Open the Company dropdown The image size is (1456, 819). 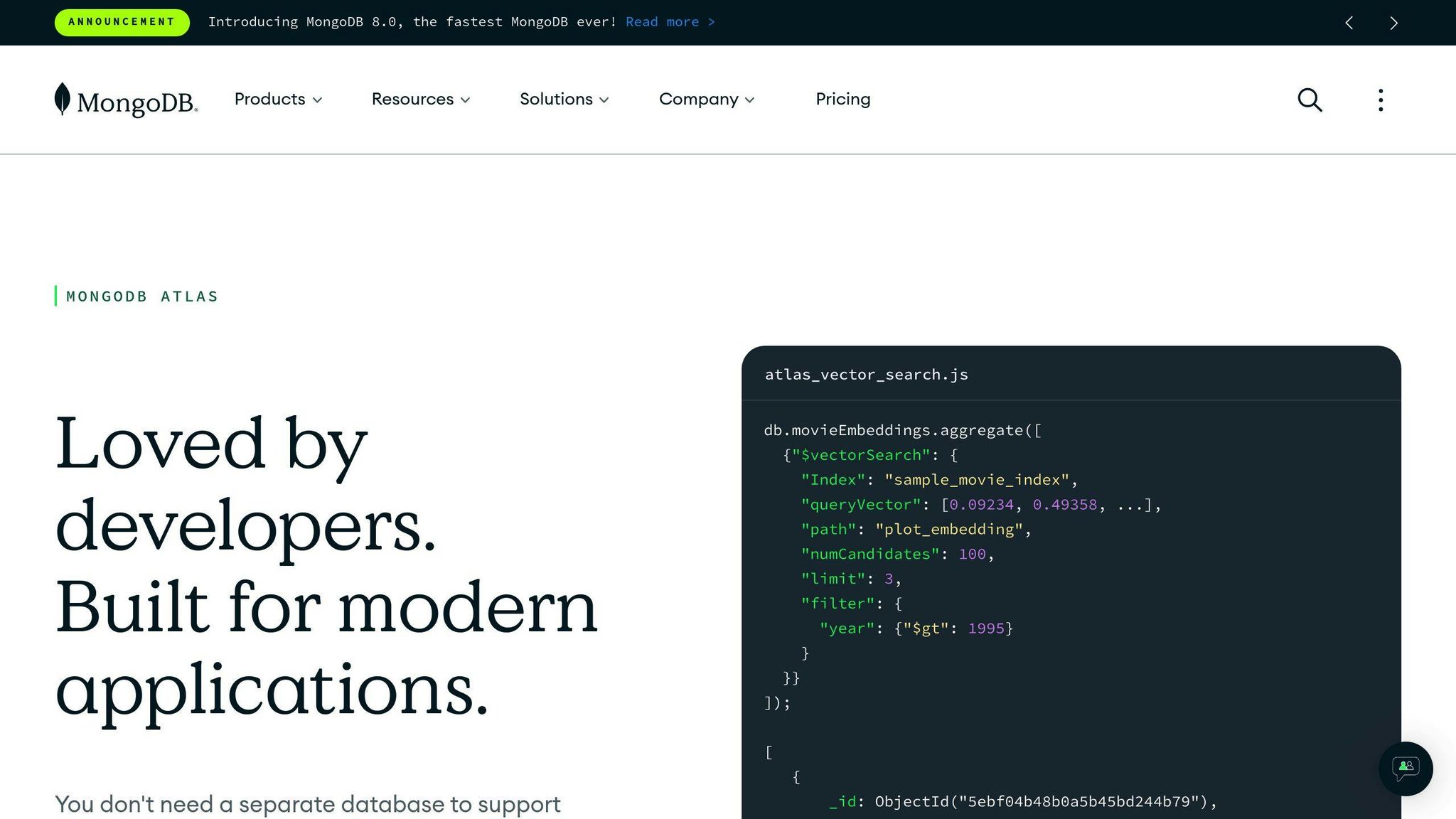(x=707, y=100)
